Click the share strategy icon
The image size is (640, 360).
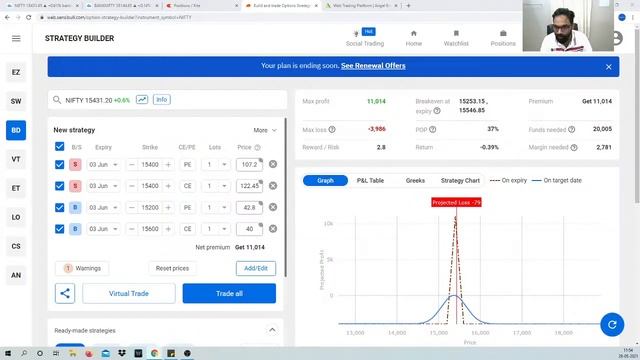pyautogui.click(x=65, y=293)
